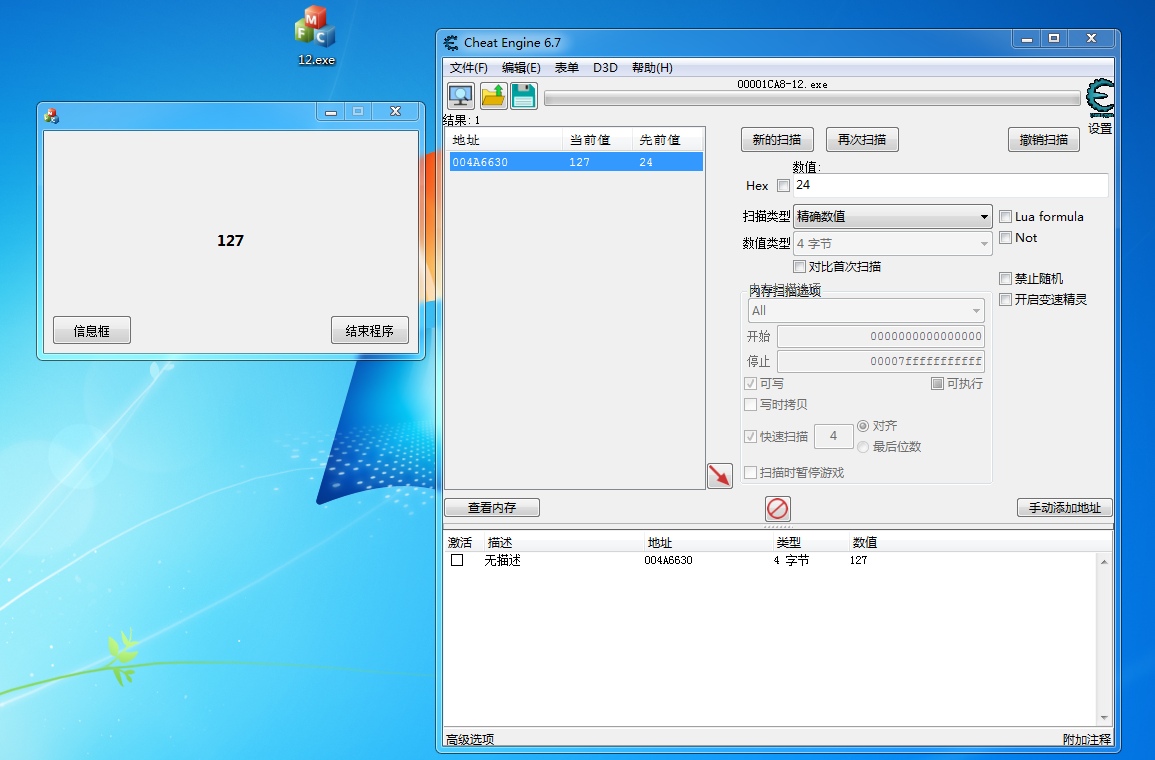
Task: Click the 地址 column header in results
Action: (x=505, y=140)
